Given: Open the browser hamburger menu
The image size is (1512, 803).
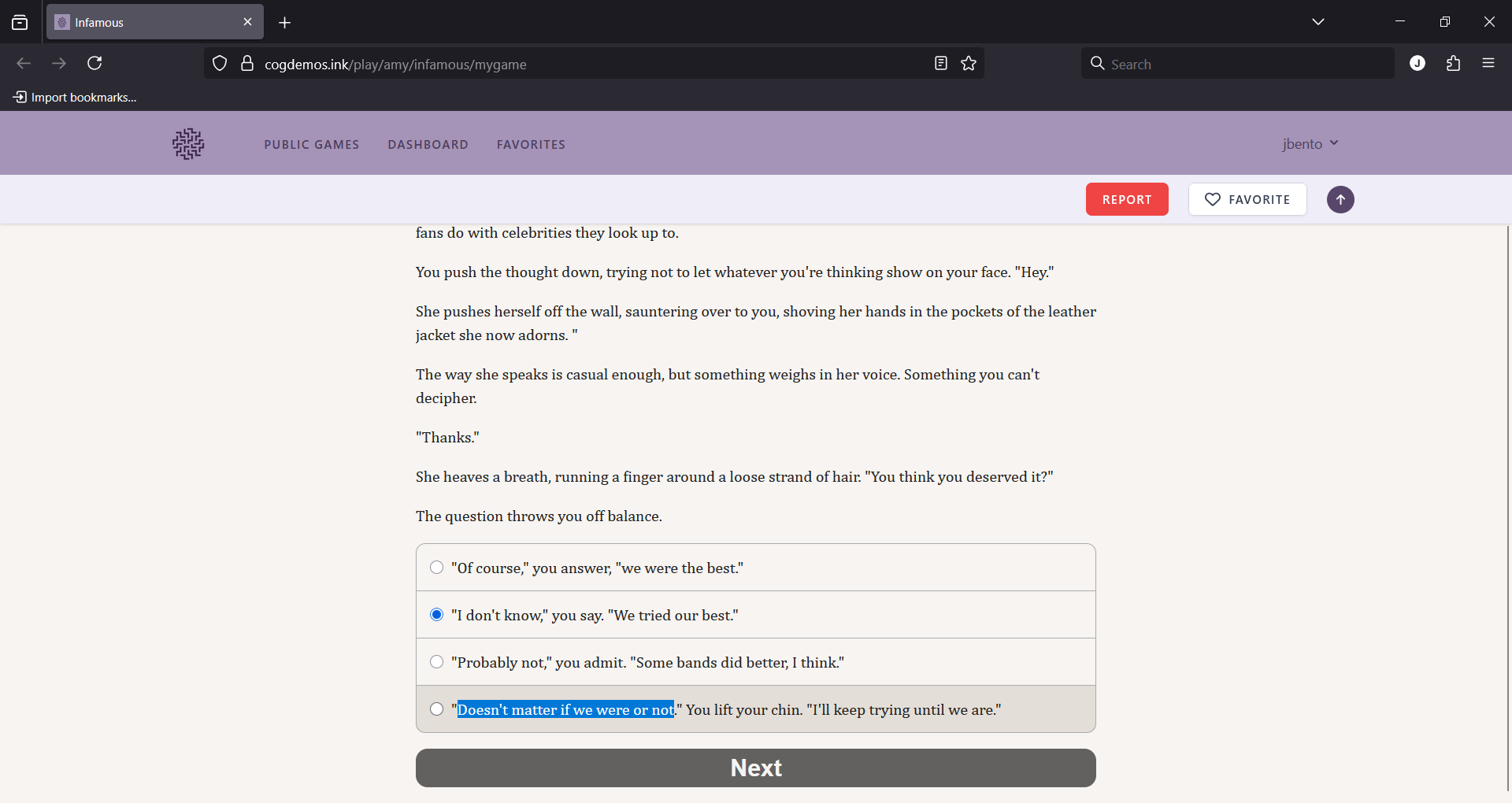Looking at the screenshot, I should [x=1488, y=63].
